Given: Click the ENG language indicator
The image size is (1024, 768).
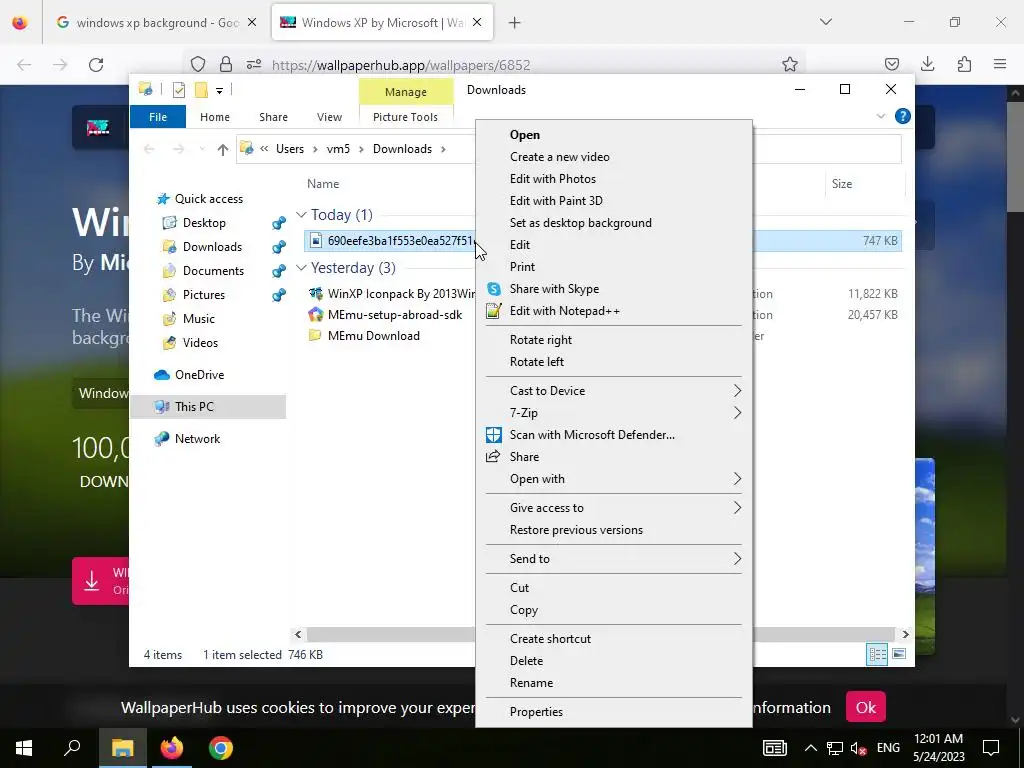Looking at the screenshot, I should click(888, 748).
